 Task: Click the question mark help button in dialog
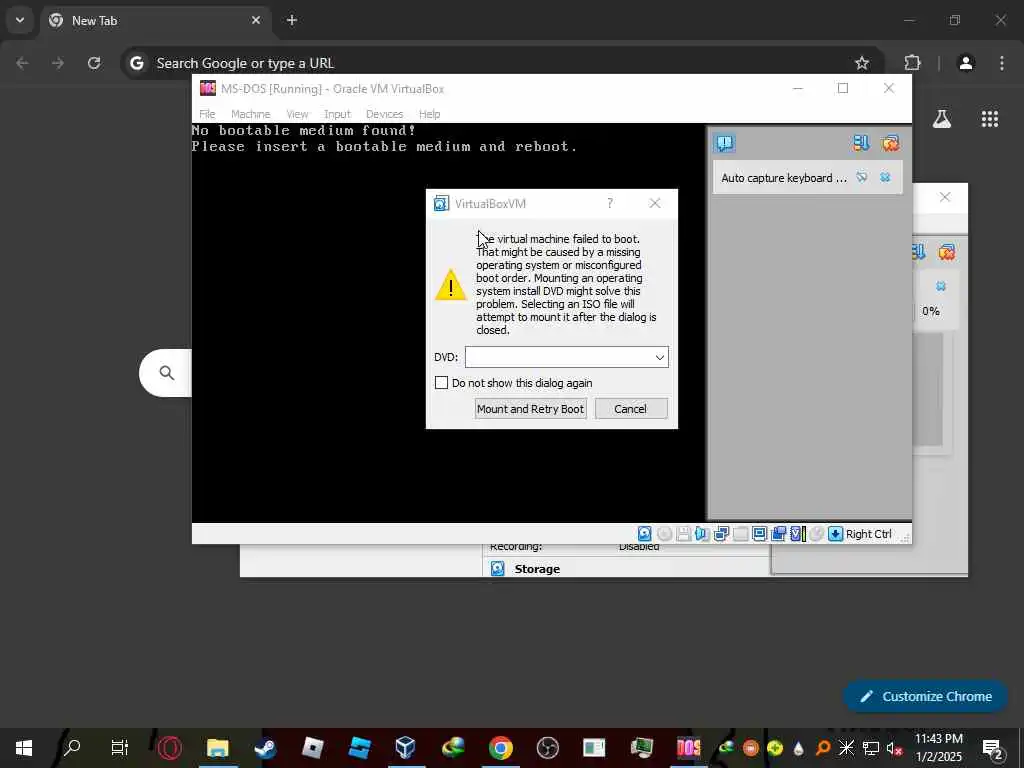click(x=610, y=203)
